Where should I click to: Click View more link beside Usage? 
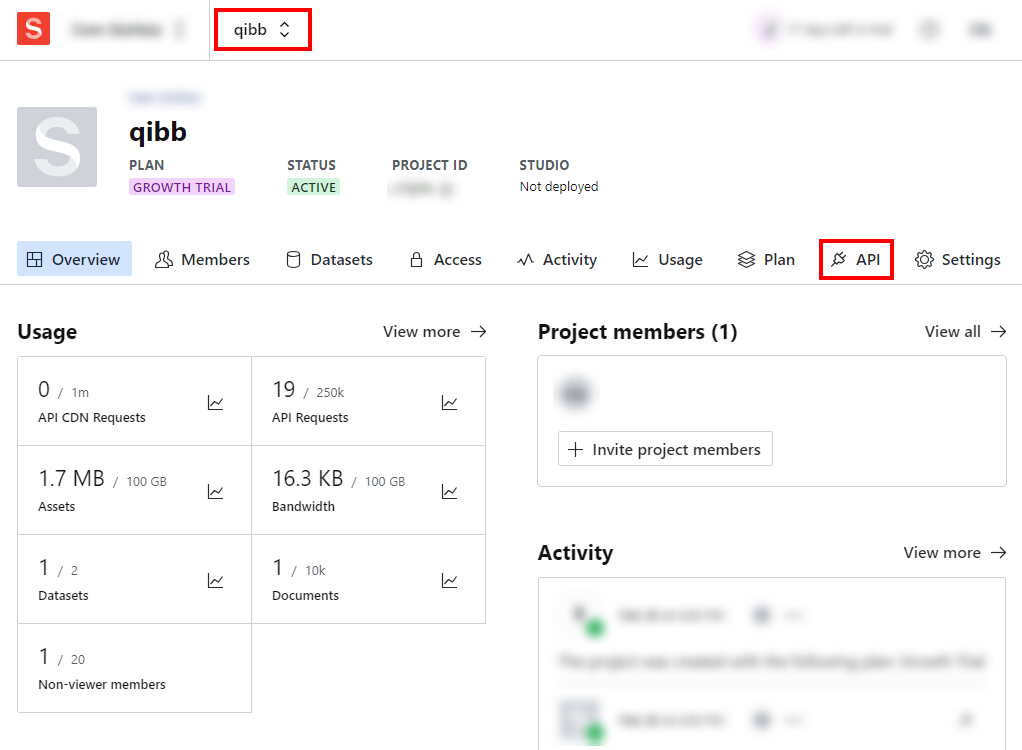pyautogui.click(x=435, y=331)
